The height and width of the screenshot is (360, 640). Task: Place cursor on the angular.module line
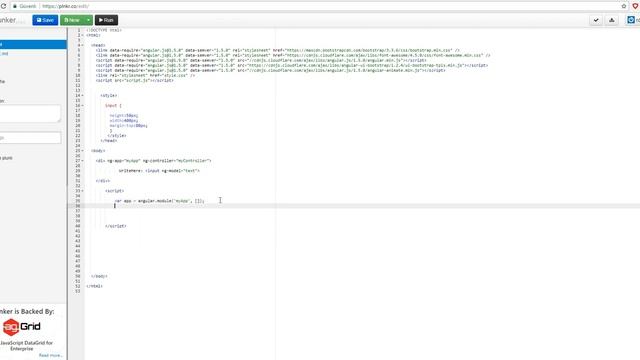pyautogui.click(x=159, y=201)
